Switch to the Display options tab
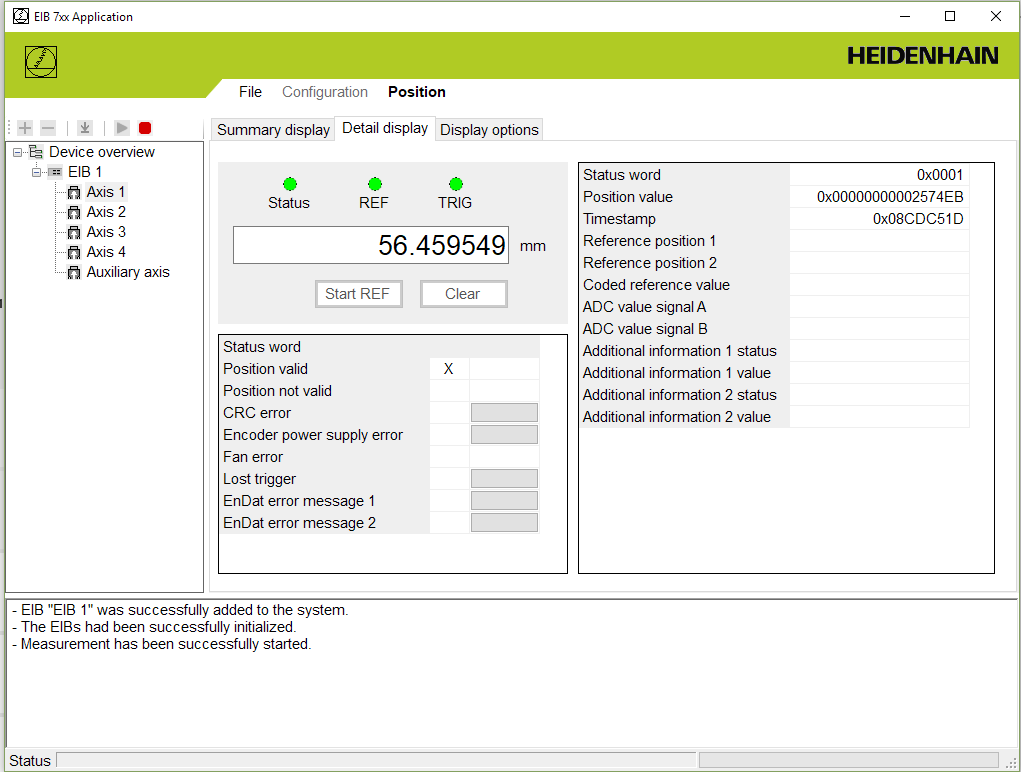 click(x=489, y=130)
